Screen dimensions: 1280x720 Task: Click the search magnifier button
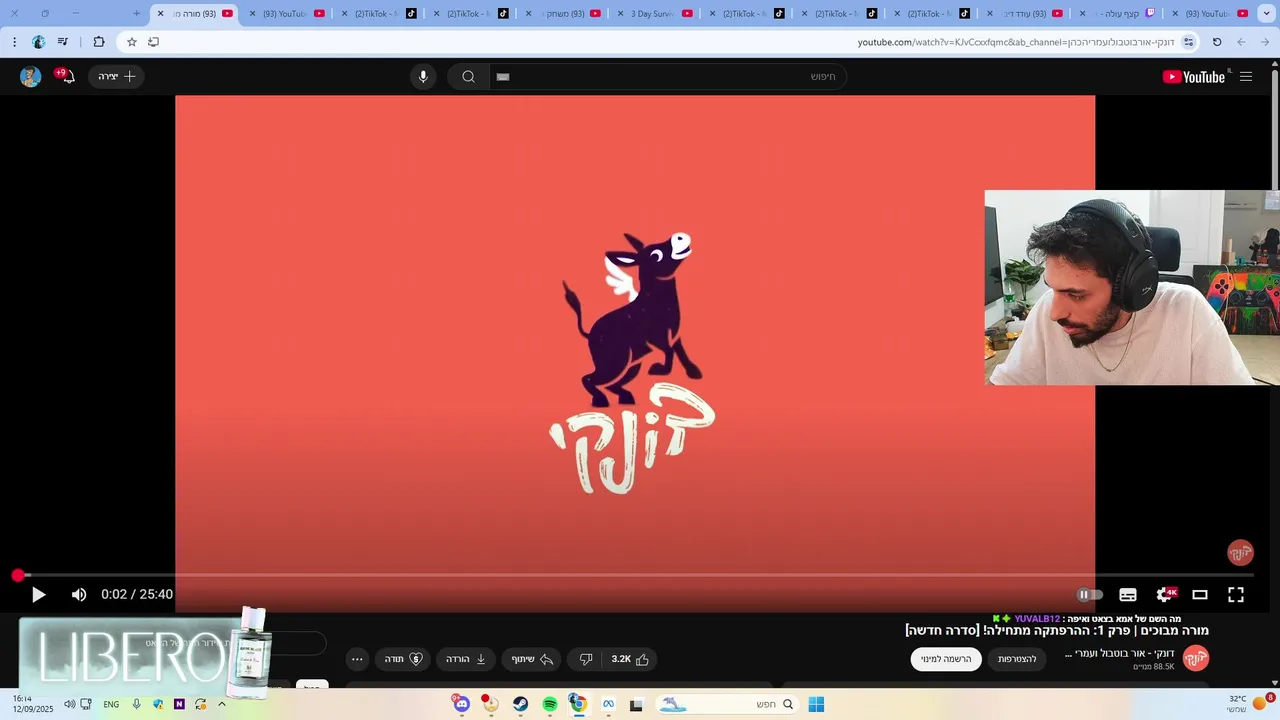click(468, 77)
